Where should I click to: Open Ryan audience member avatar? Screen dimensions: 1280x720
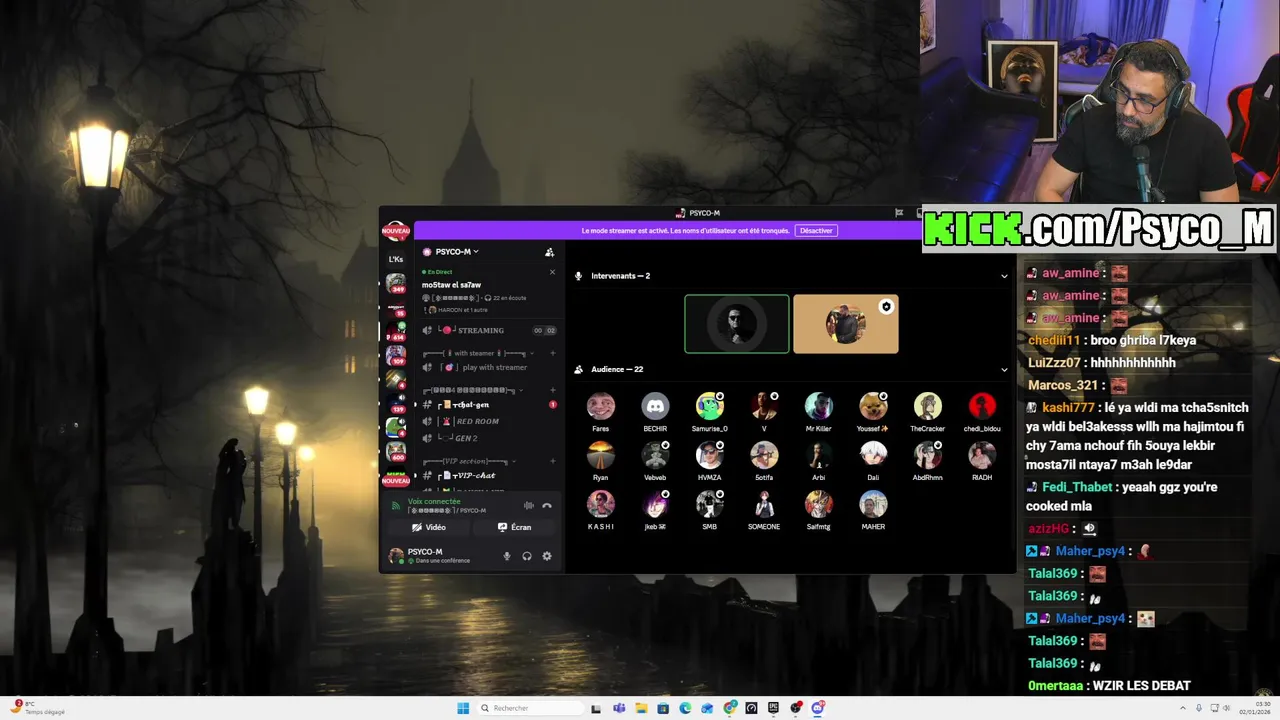coord(601,455)
